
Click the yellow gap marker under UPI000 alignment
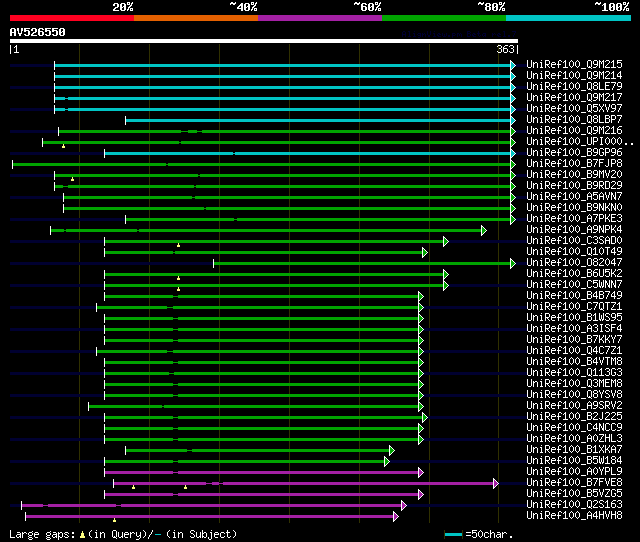tap(63, 146)
